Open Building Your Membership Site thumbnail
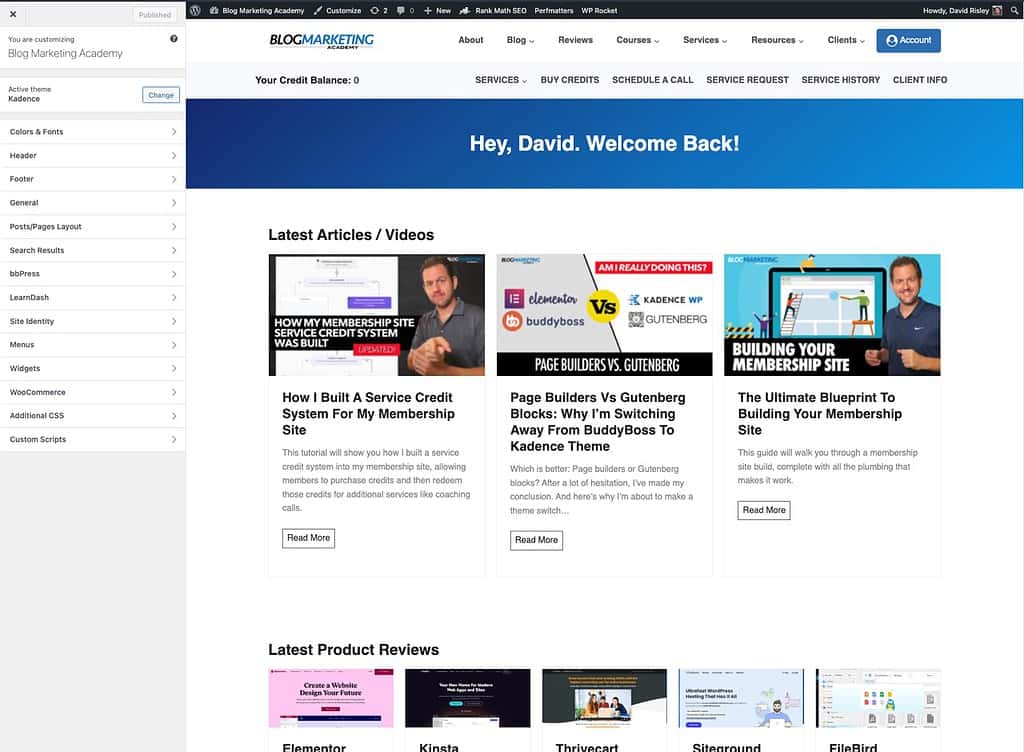This screenshot has height=752, width=1024. point(832,315)
